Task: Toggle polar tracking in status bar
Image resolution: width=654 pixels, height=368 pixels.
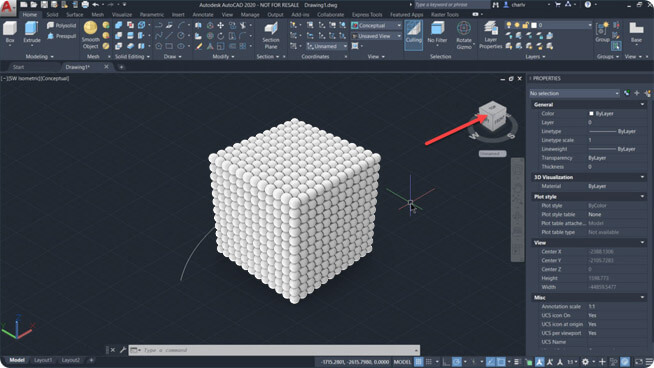Action: point(457,362)
